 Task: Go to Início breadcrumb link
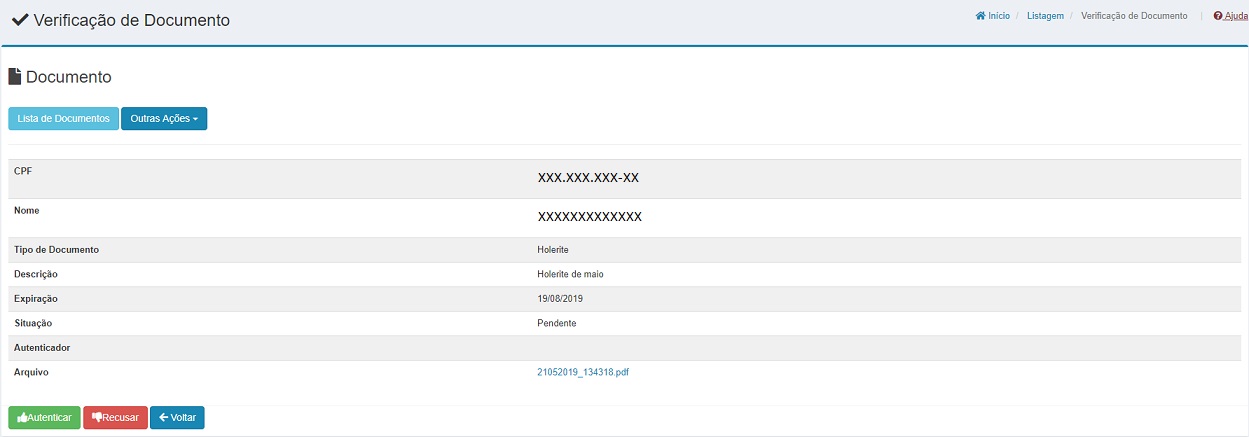coord(993,16)
